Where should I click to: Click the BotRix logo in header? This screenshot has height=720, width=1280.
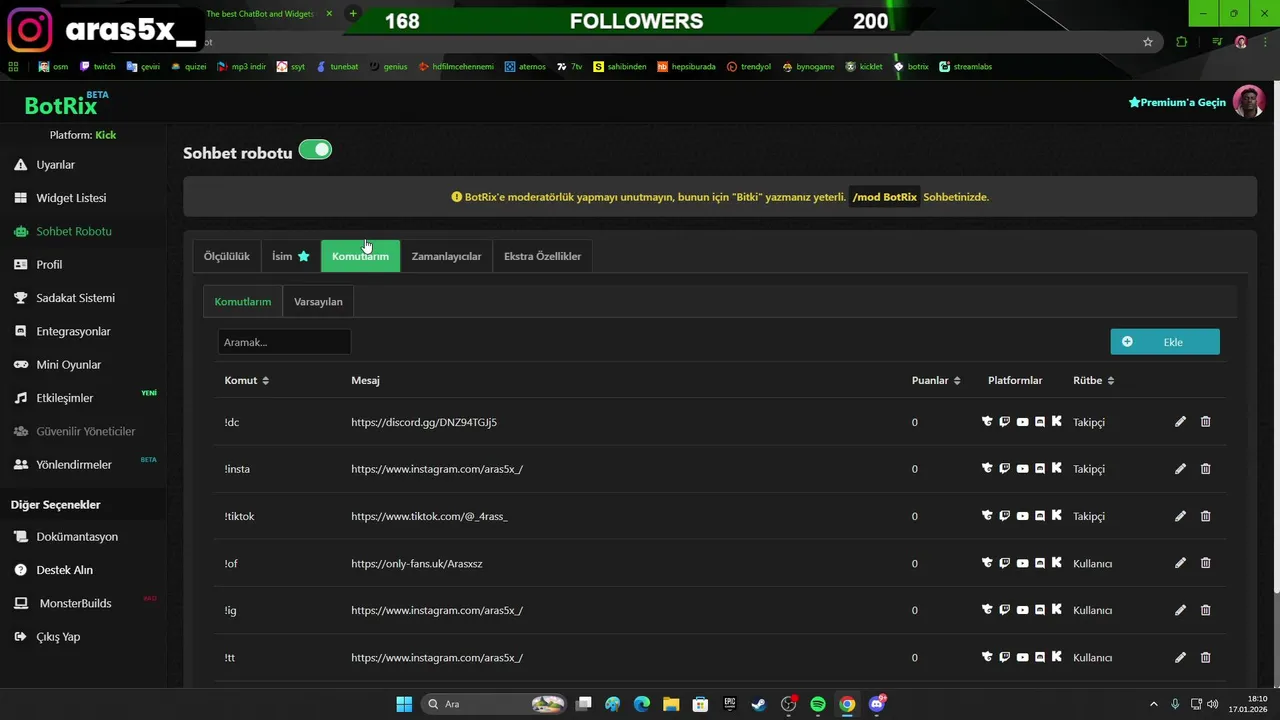(x=61, y=106)
